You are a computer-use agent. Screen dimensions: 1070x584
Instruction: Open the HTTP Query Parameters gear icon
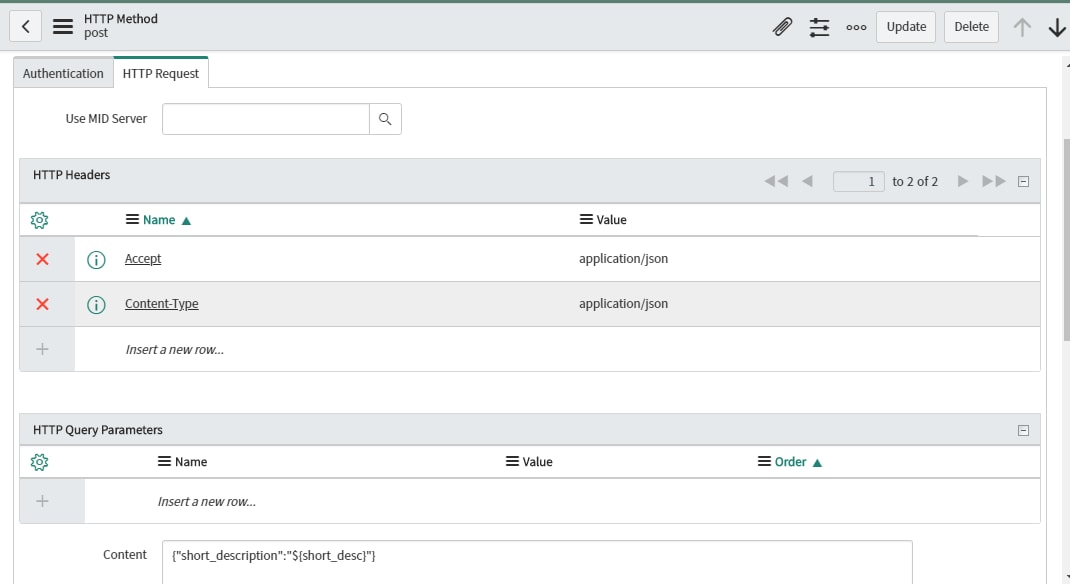(x=41, y=461)
